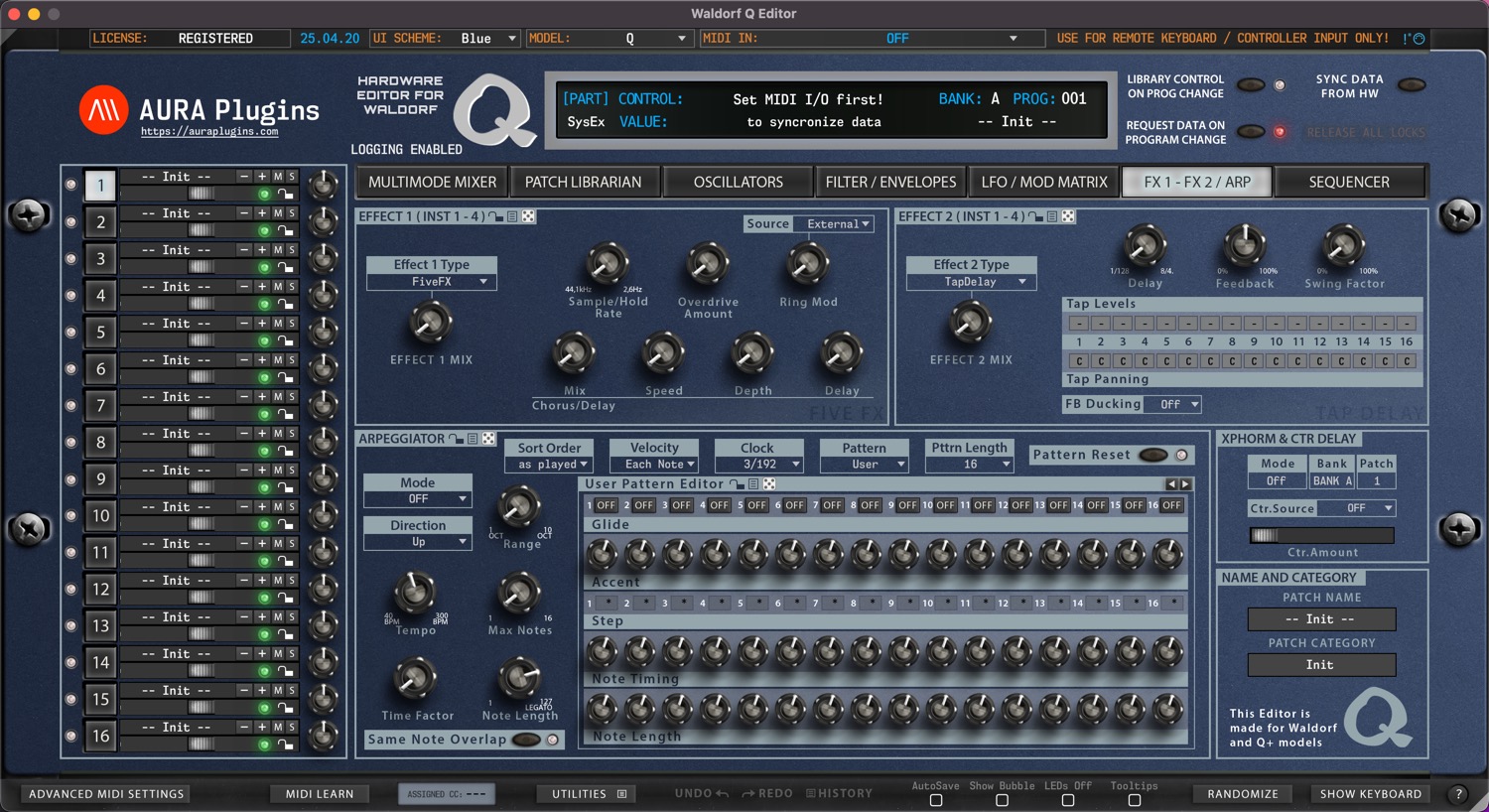Image resolution: width=1489 pixels, height=812 pixels.
Task: Open the Sort Order as played dropdown
Action: [549, 465]
